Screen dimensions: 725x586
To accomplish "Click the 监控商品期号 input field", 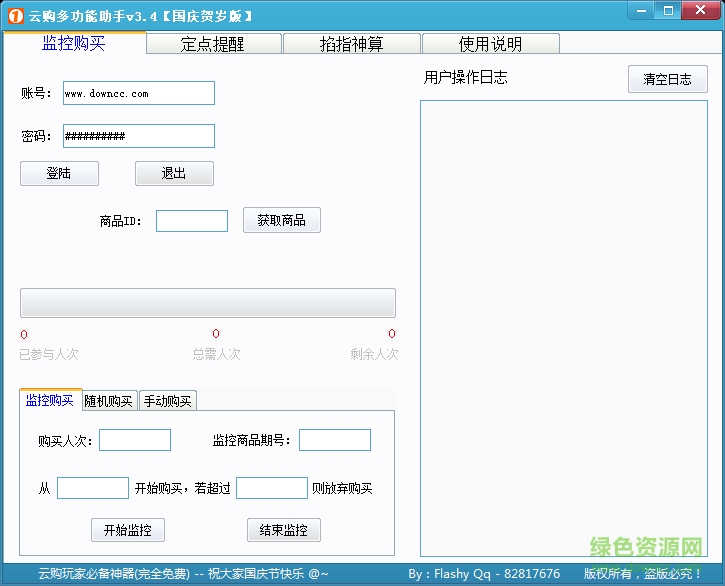I will [x=335, y=440].
